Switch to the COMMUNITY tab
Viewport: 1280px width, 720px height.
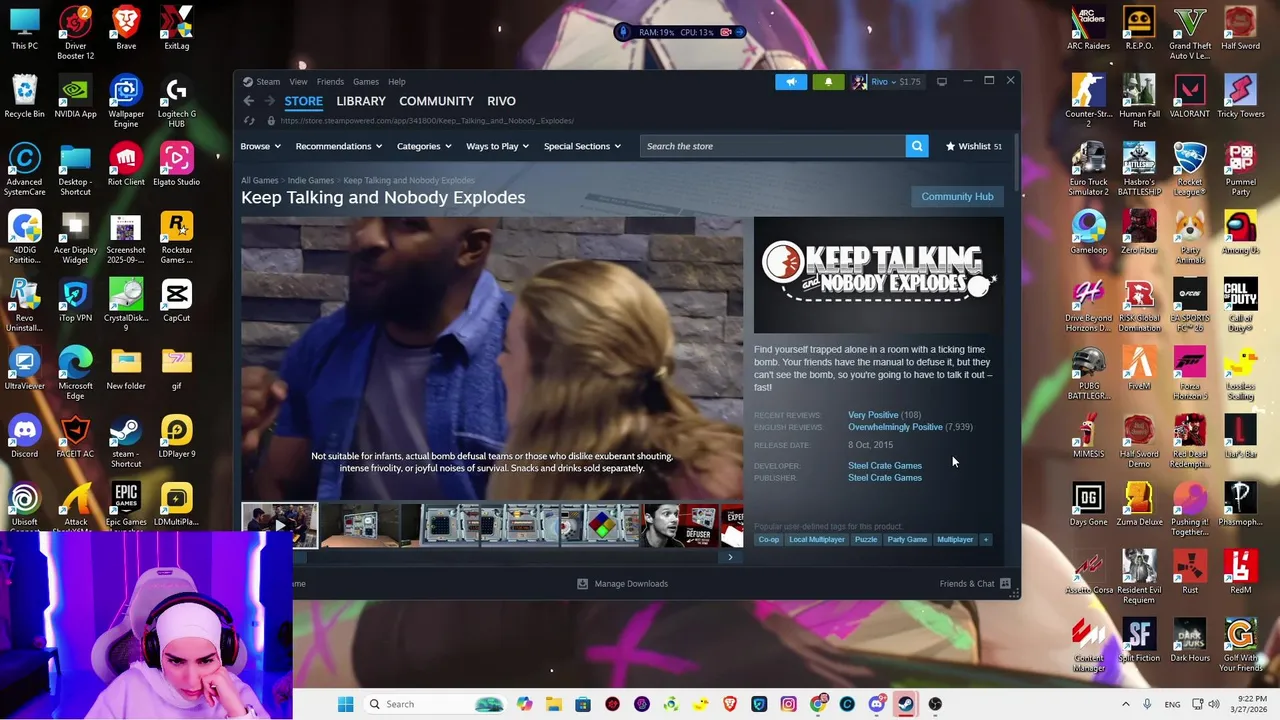pos(436,101)
